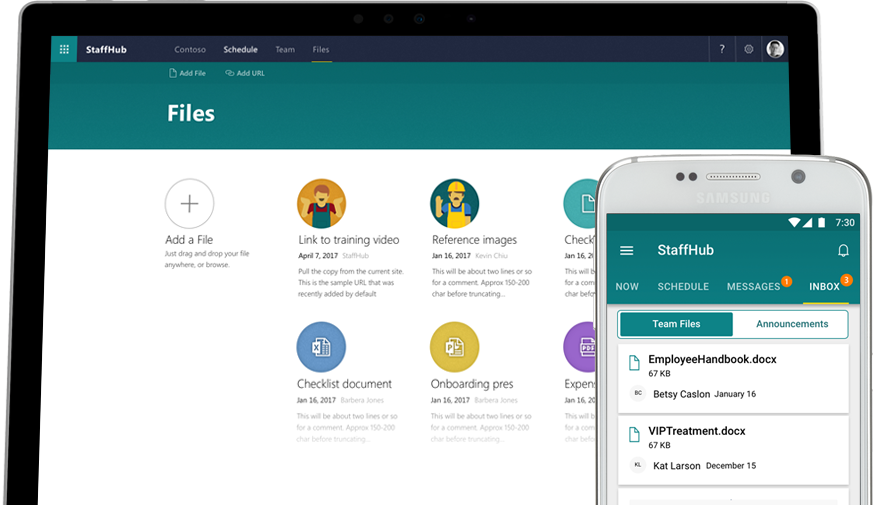
Task: Toggle to the Announcements segment
Action: pos(791,324)
